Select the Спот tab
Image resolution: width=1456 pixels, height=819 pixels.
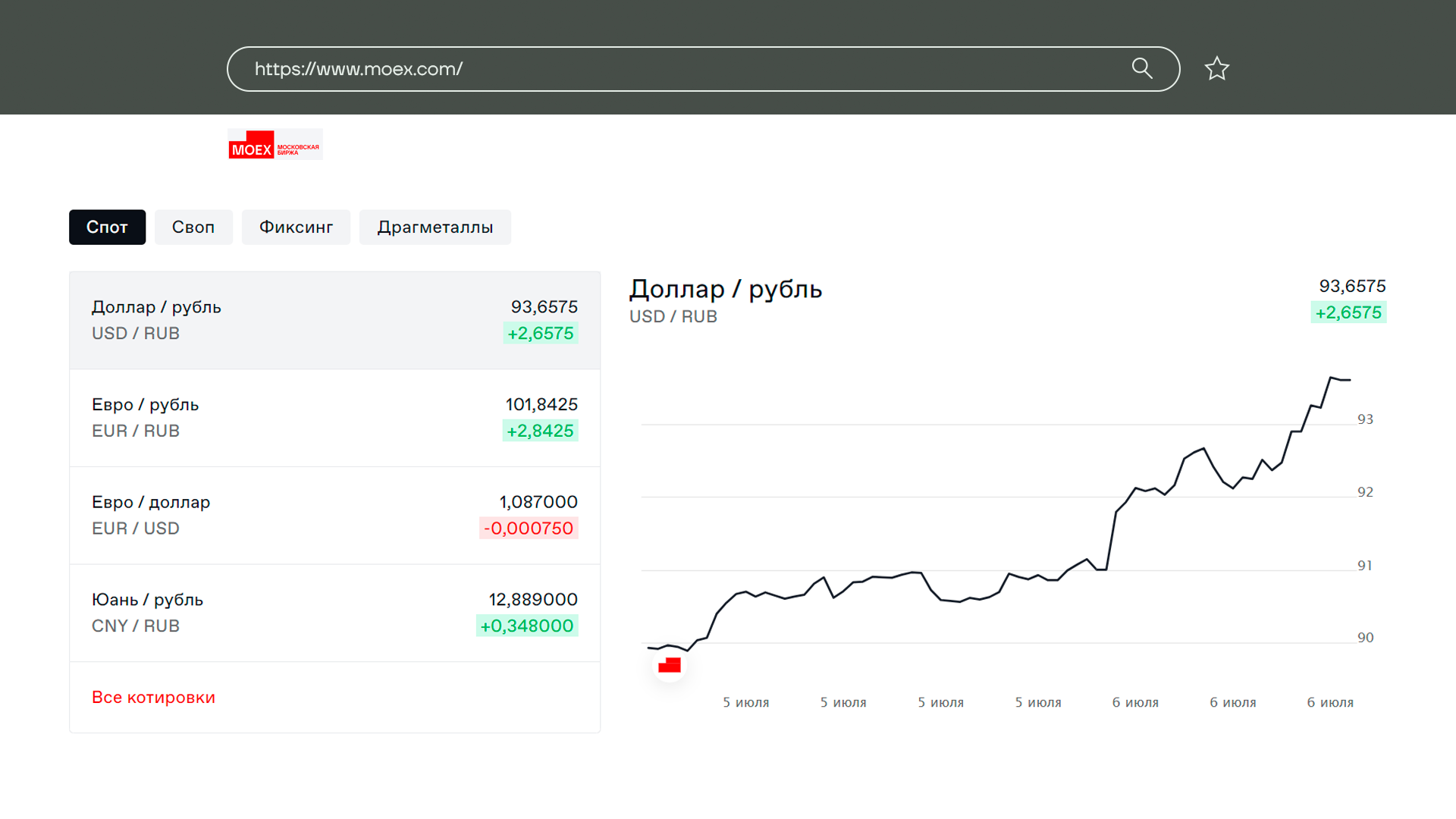(107, 227)
